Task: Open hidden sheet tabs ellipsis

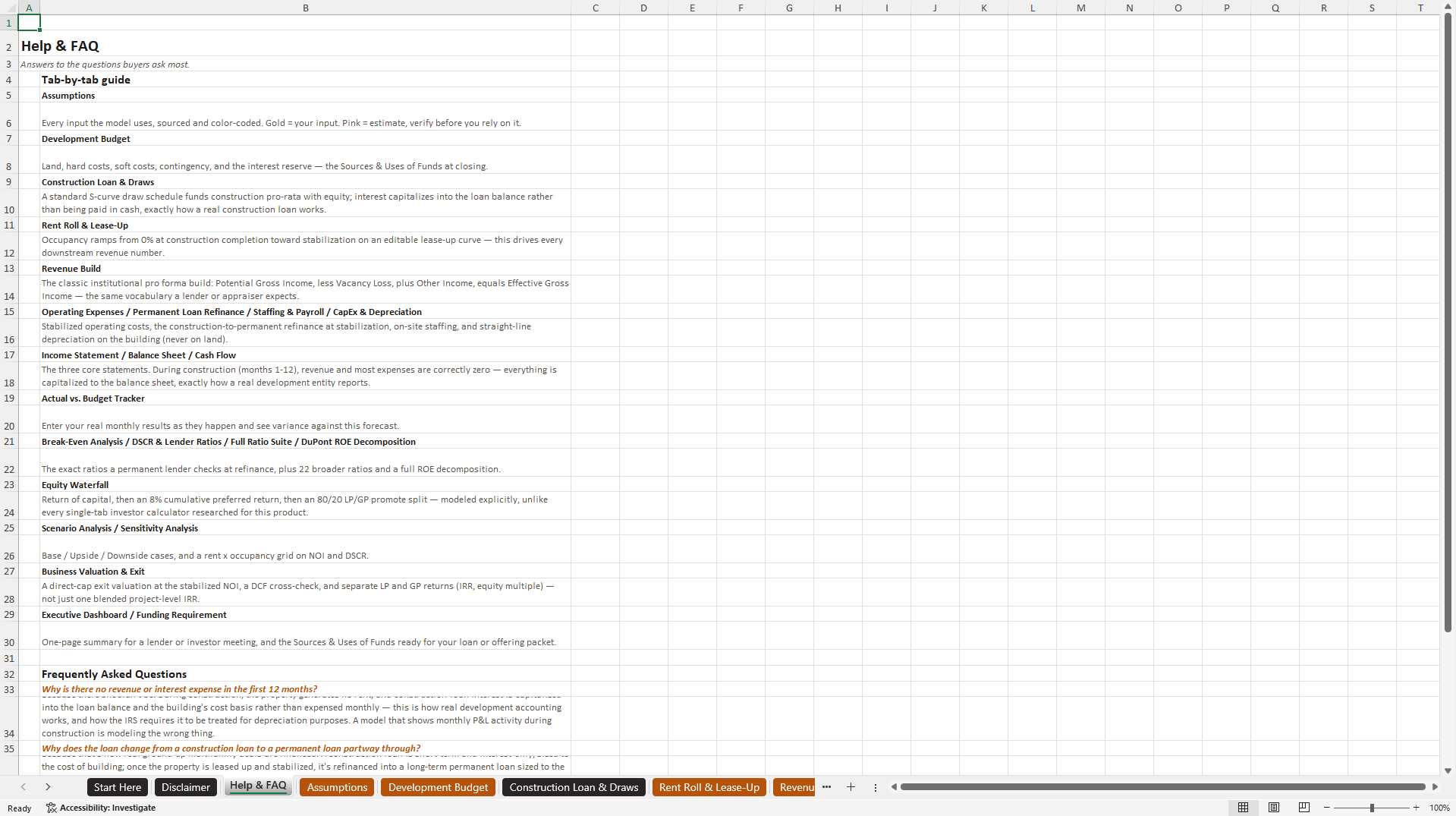Action: pyautogui.click(x=826, y=787)
